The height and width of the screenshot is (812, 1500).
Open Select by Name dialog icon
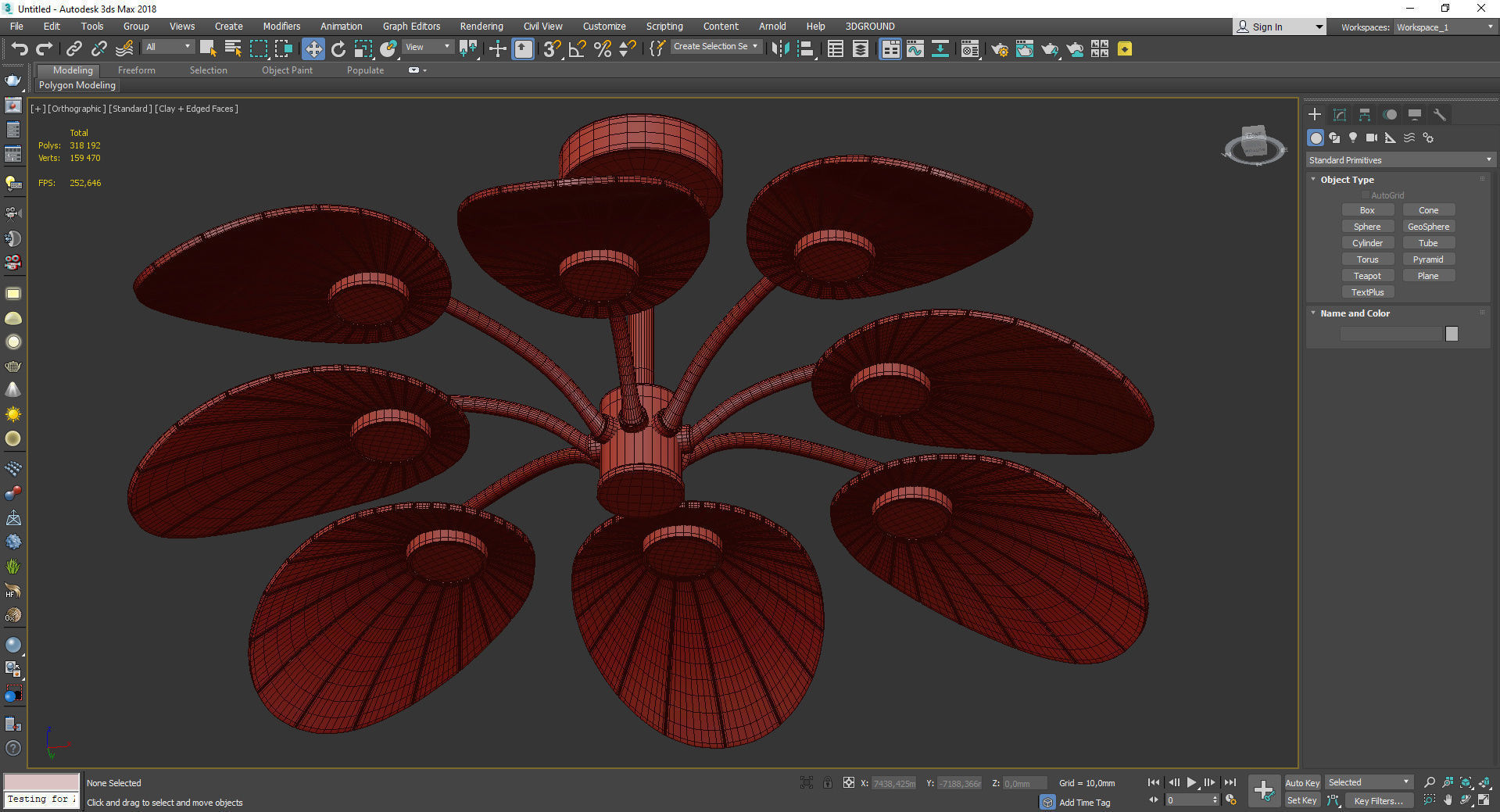click(x=233, y=49)
